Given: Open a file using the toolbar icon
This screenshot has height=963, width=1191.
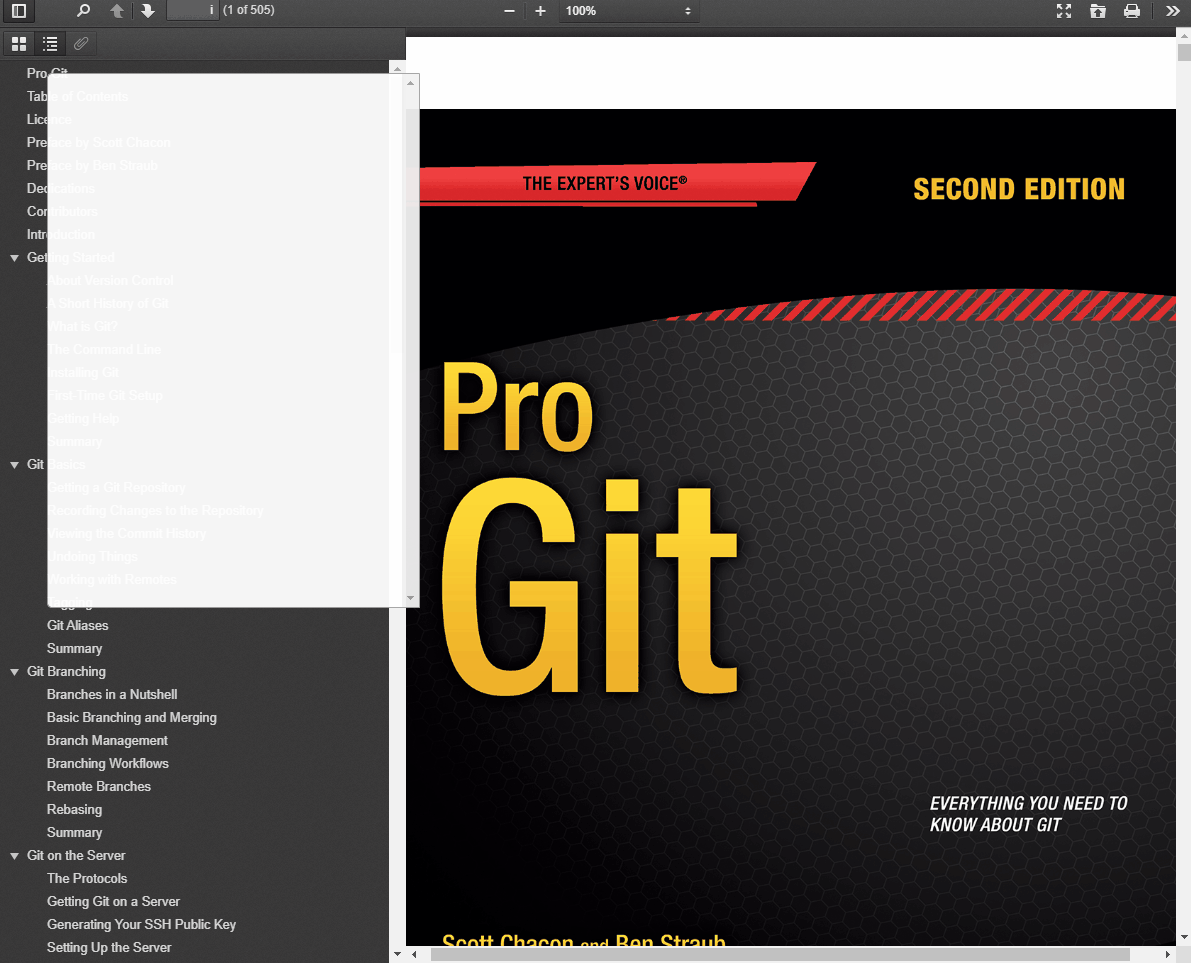Looking at the screenshot, I should pyautogui.click(x=1098, y=11).
